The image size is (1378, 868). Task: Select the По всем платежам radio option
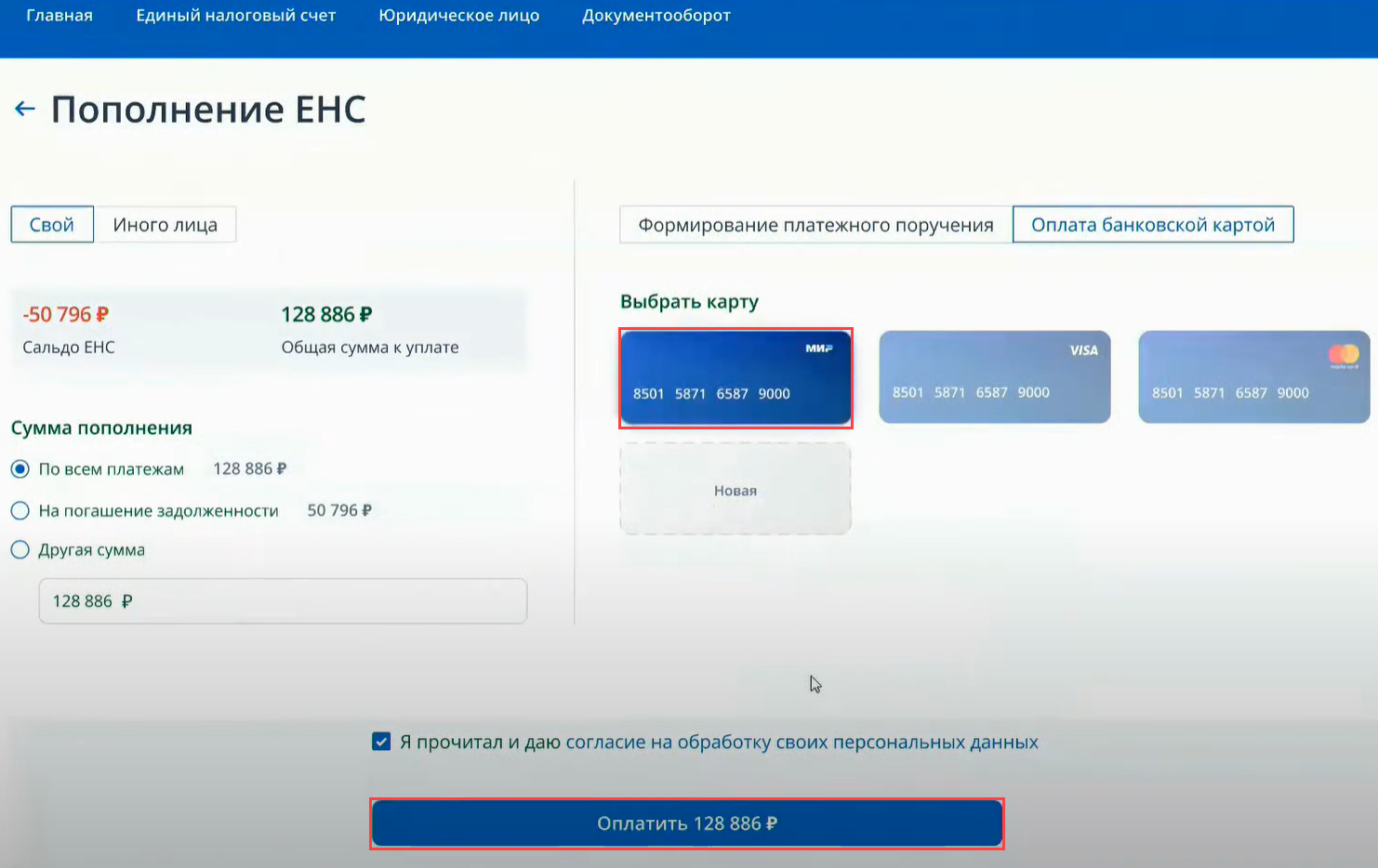point(20,469)
